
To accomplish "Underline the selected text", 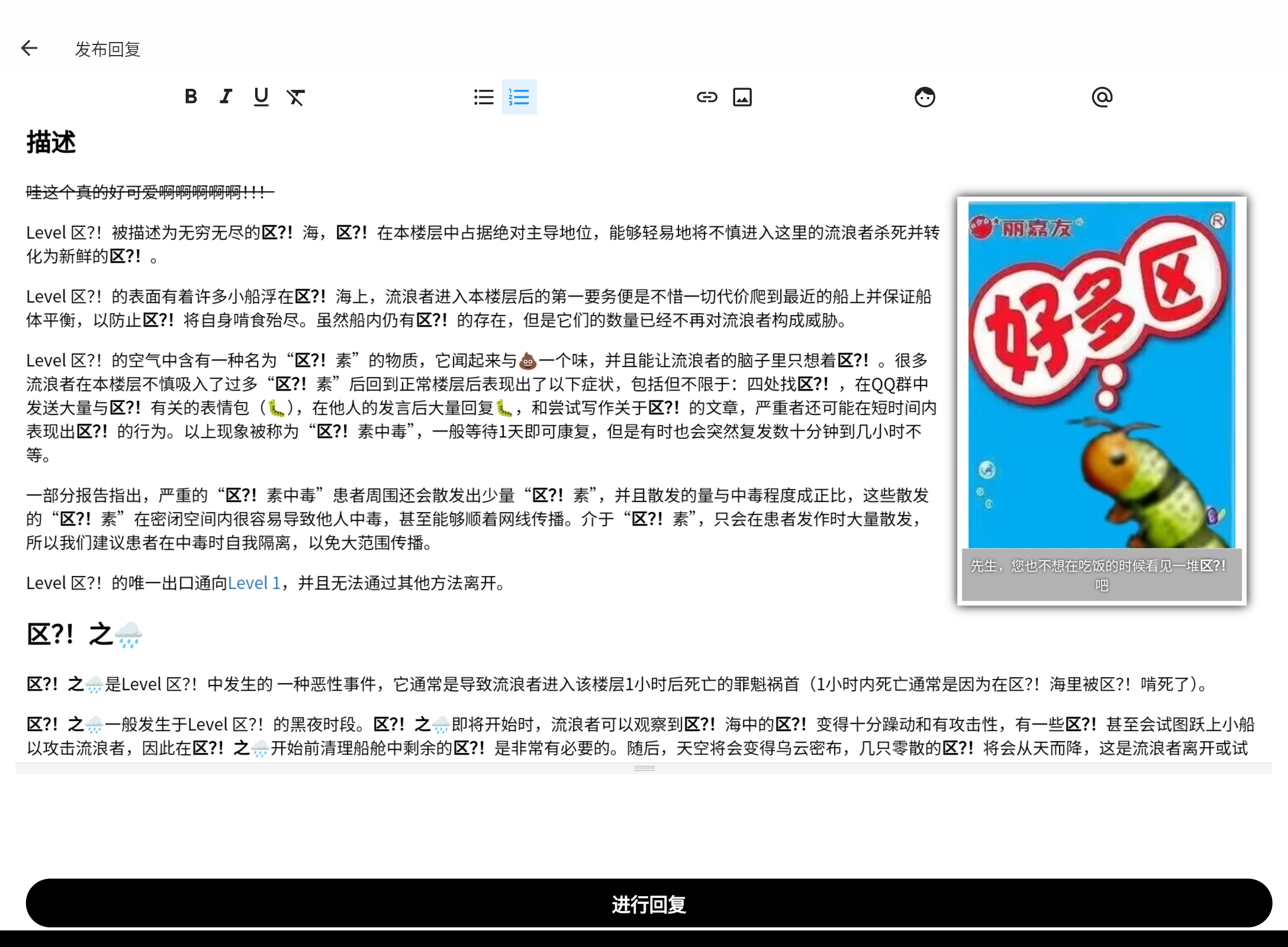I will click(261, 96).
